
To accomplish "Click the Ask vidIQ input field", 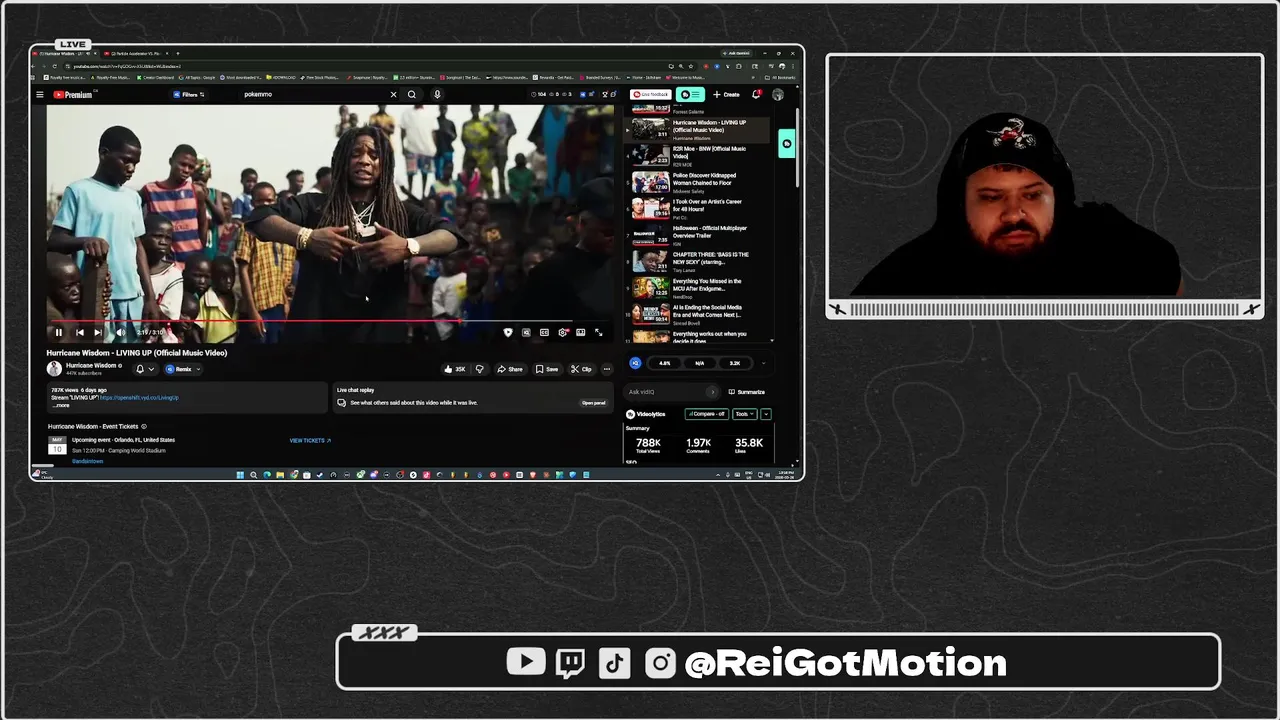I will [672, 392].
